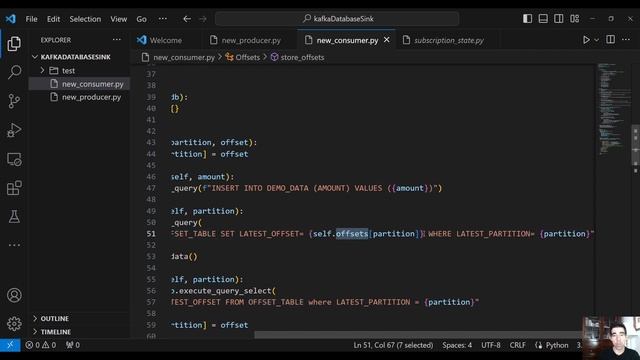Toggle the primary side bar

coord(527,19)
